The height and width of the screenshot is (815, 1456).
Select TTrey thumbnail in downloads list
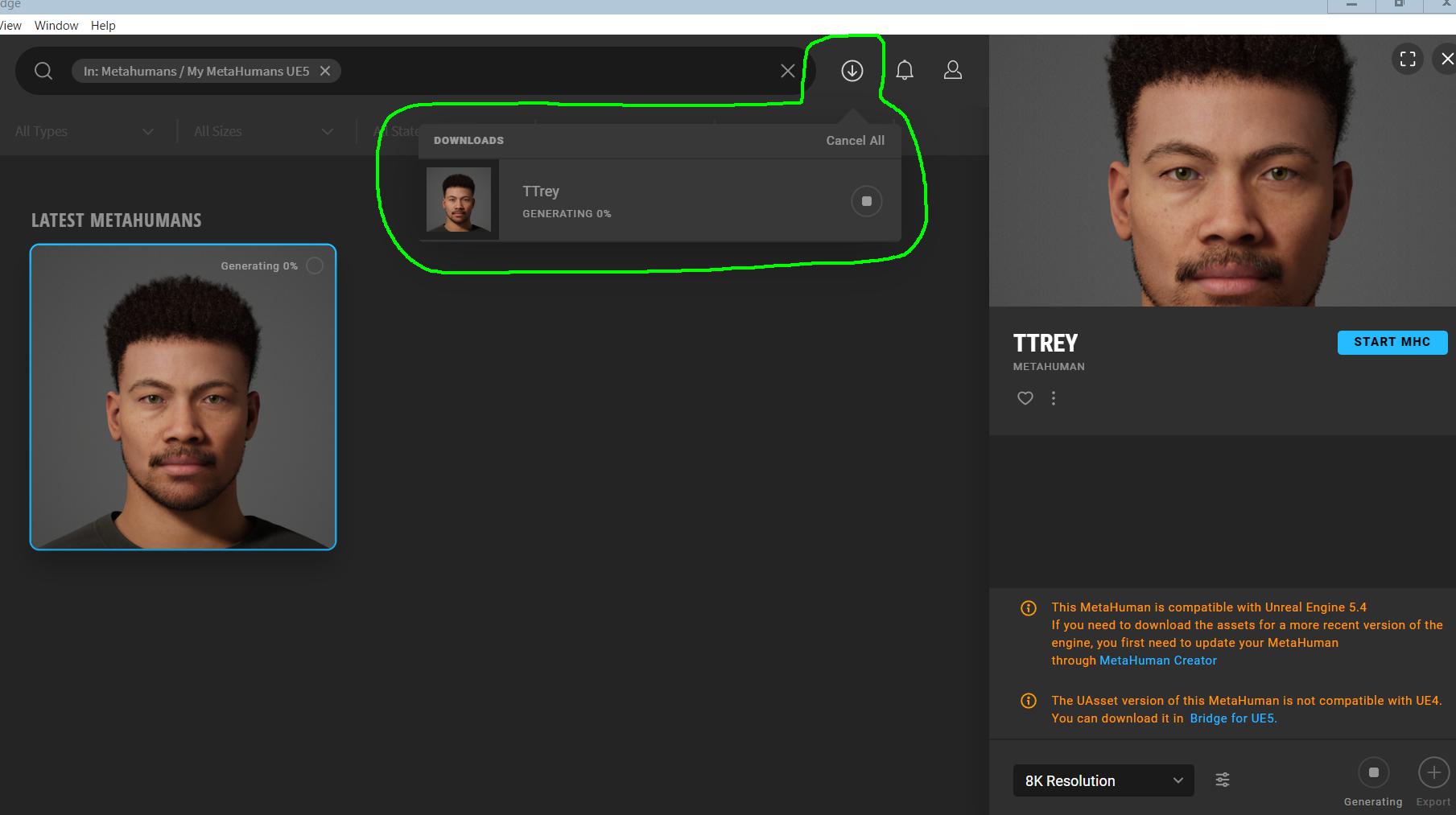point(459,200)
